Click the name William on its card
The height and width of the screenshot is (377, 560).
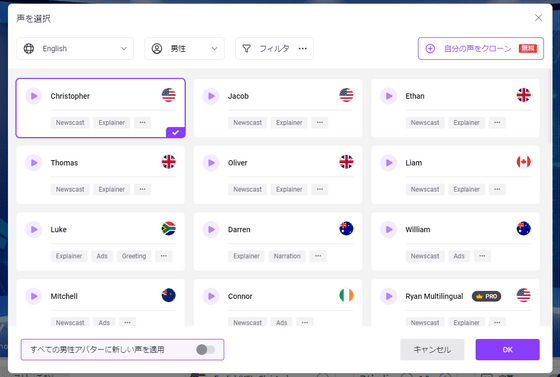tap(418, 230)
